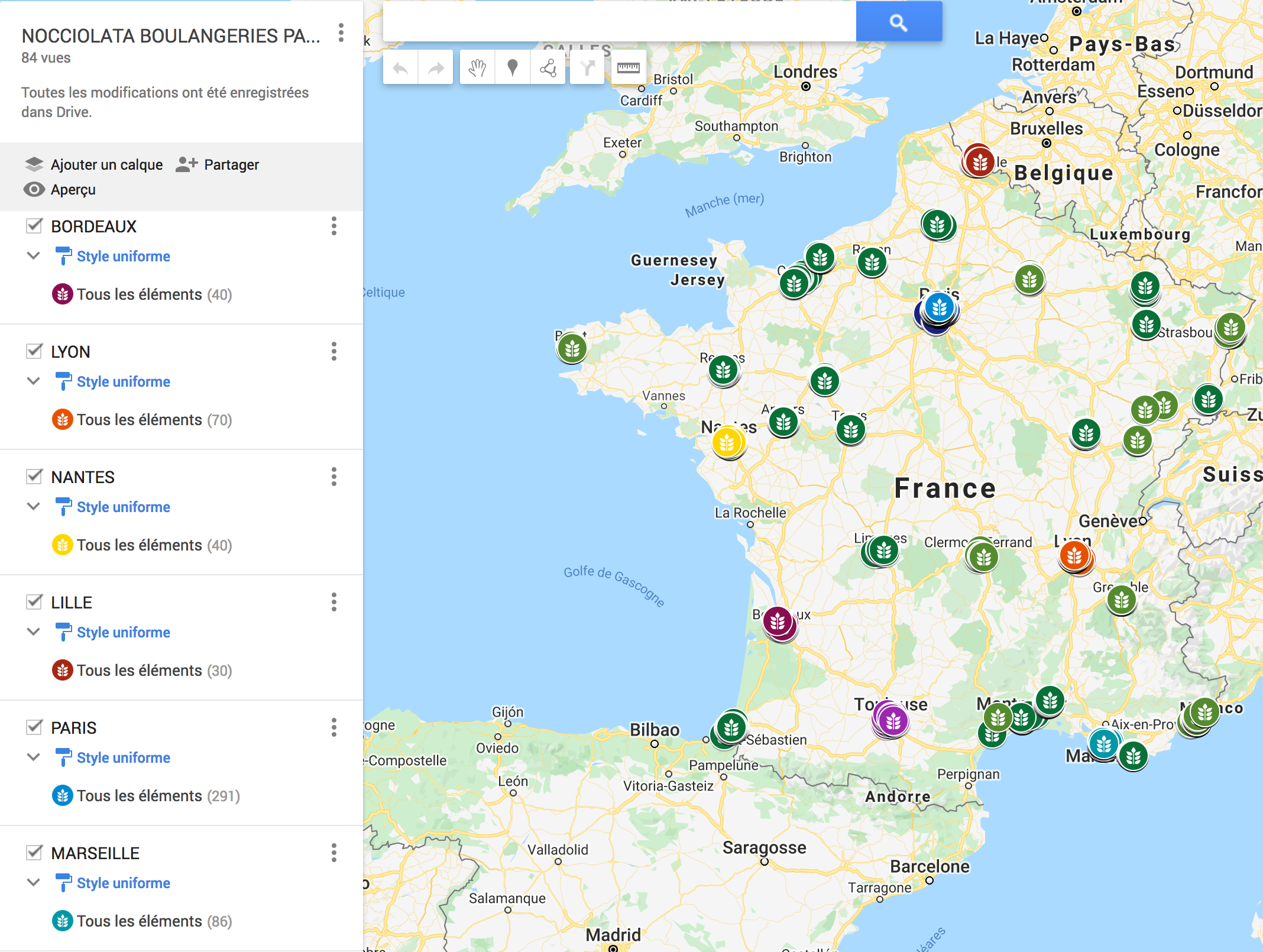This screenshot has width=1263, height=952.
Task: Uncheck the MARSEILLE layer checkbox
Action: [x=35, y=852]
